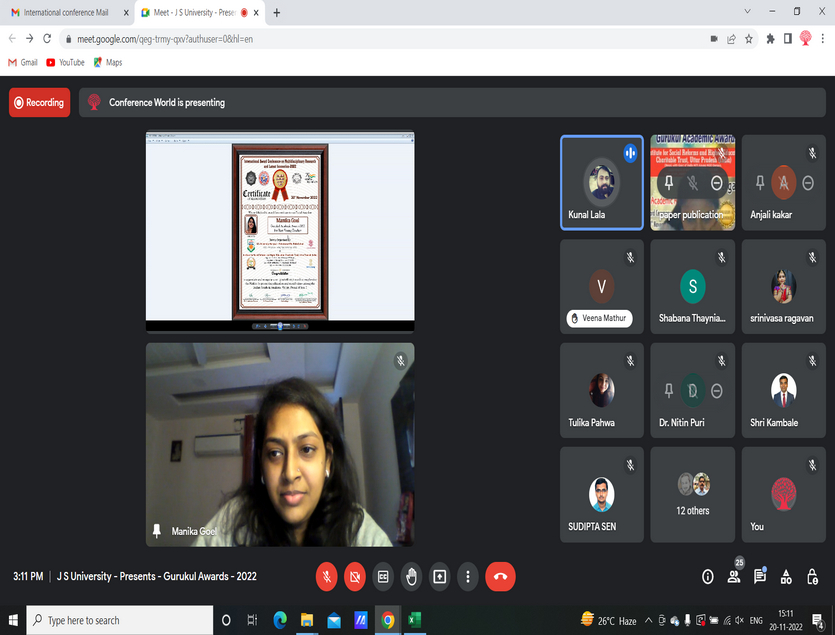Viewport: 835px width, 635px height.
Task: Open the Windows Start menu
Action: click(x=13, y=620)
